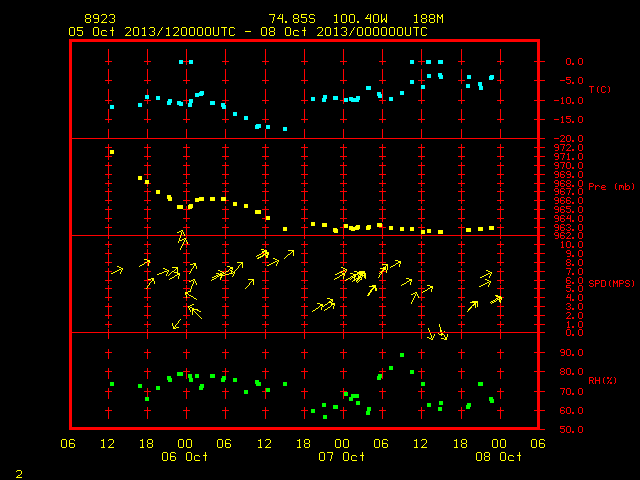This screenshot has height=480, width=640.
Task: Select the 972 mb pressure point at 12 UTC
Action: [x=112, y=152]
